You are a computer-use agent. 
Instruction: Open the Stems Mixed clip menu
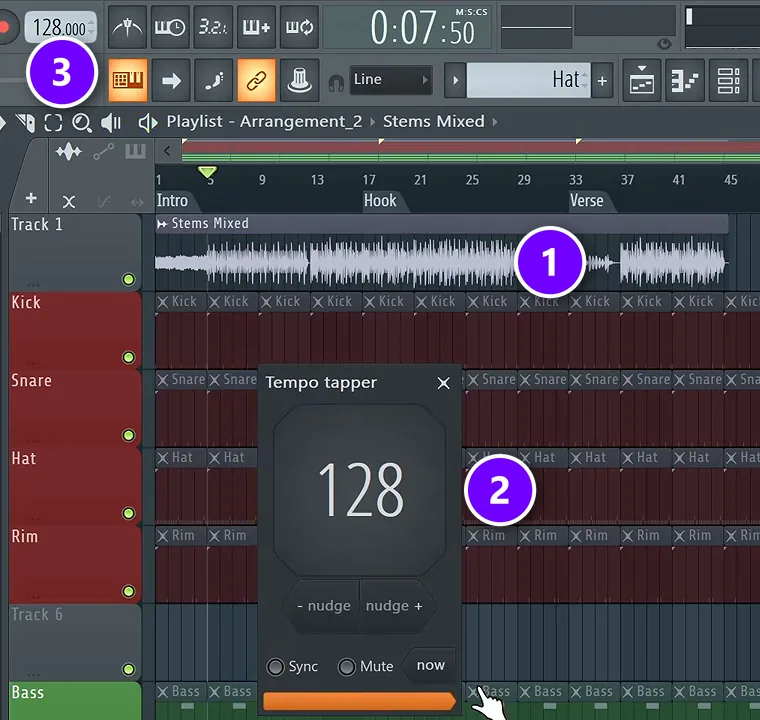162,224
